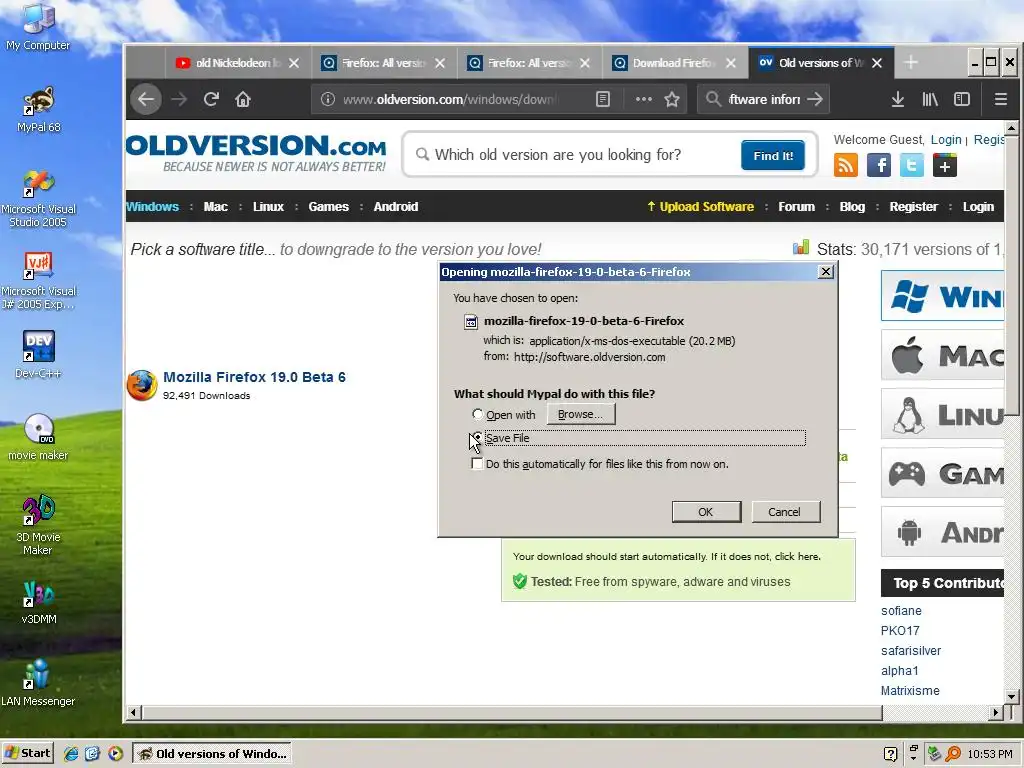Open Upload Software link in nav bar
The height and width of the screenshot is (768, 1024).
(x=700, y=206)
